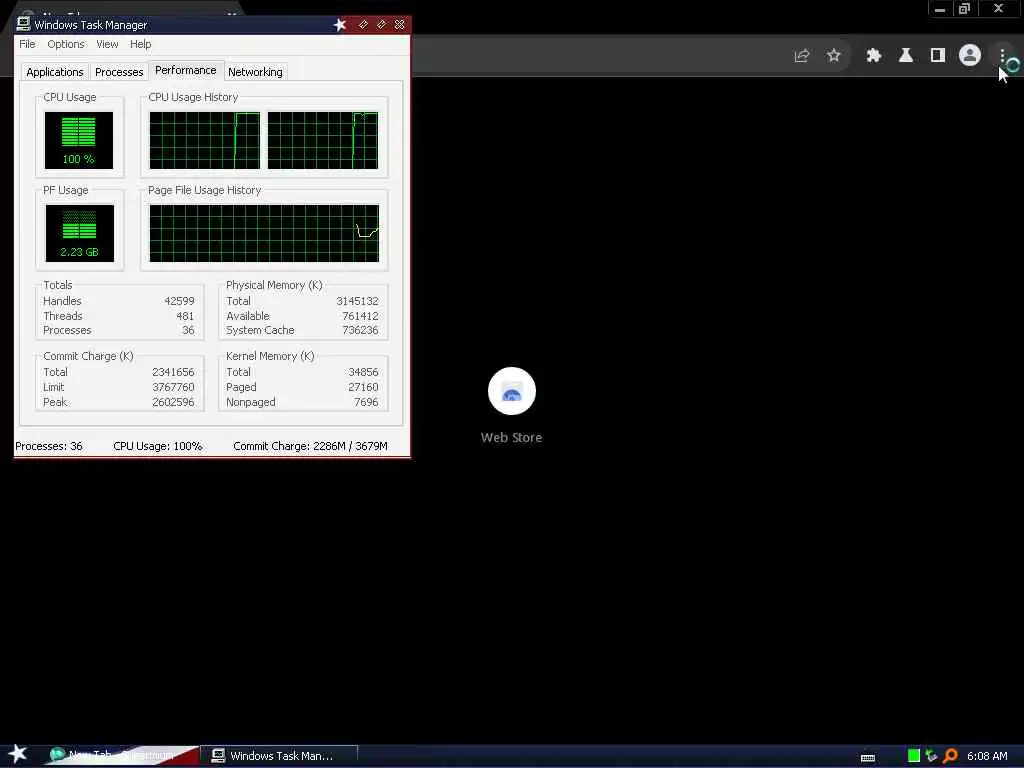Click the keyboard icon in system tray
1024x768 pixels.
(868, 758)
